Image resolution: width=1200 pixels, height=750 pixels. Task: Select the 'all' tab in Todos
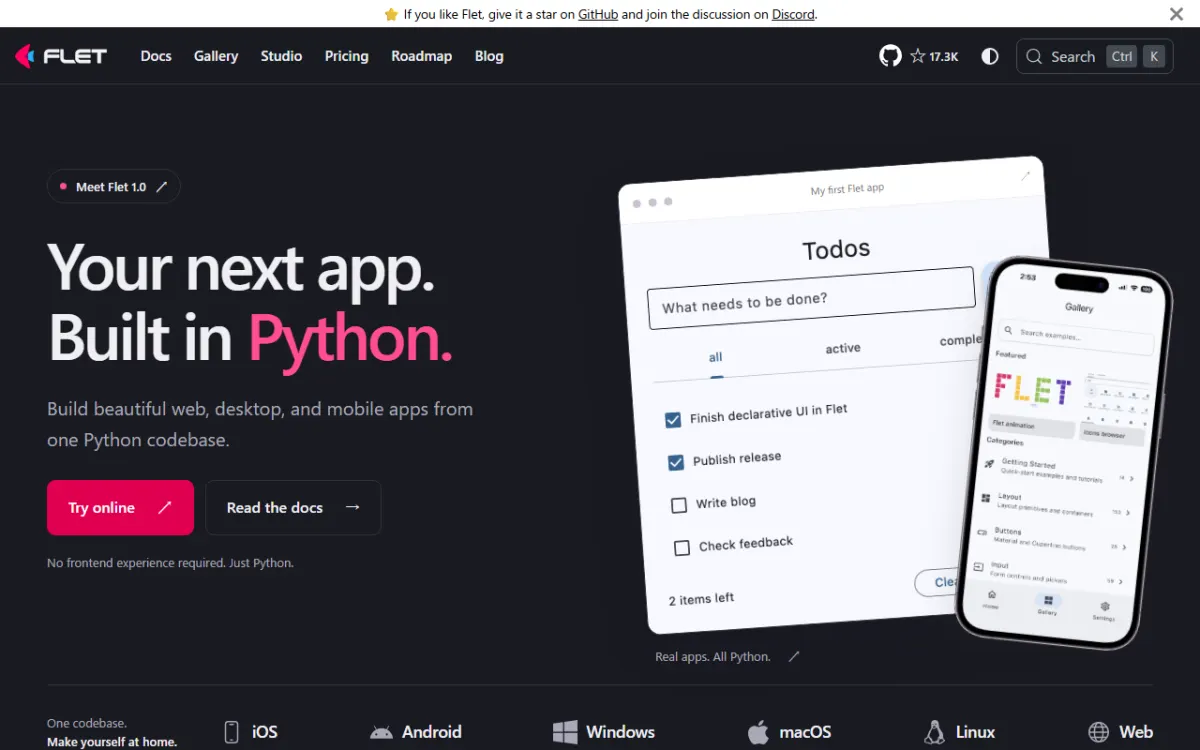(x=716, y=357)
